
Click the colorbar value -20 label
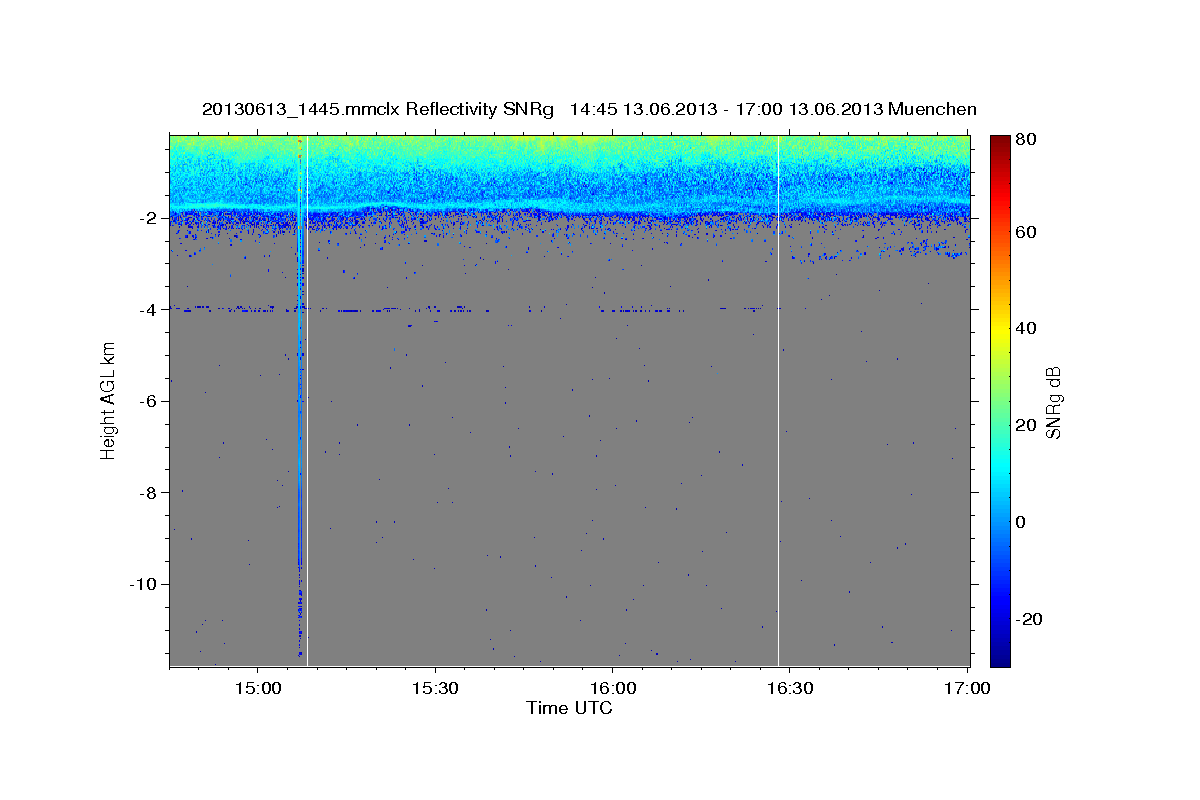click(x=1029, y=620)
